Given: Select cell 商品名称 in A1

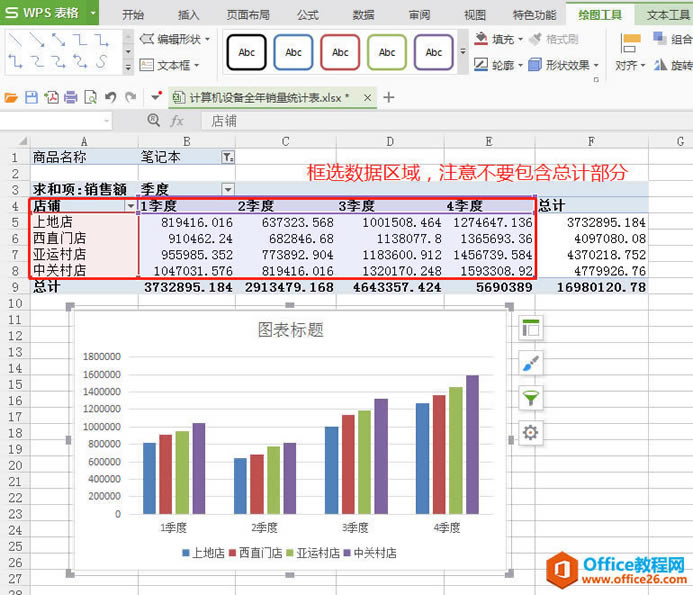Looking at the screenshot, I should click(x=84, y=157).
